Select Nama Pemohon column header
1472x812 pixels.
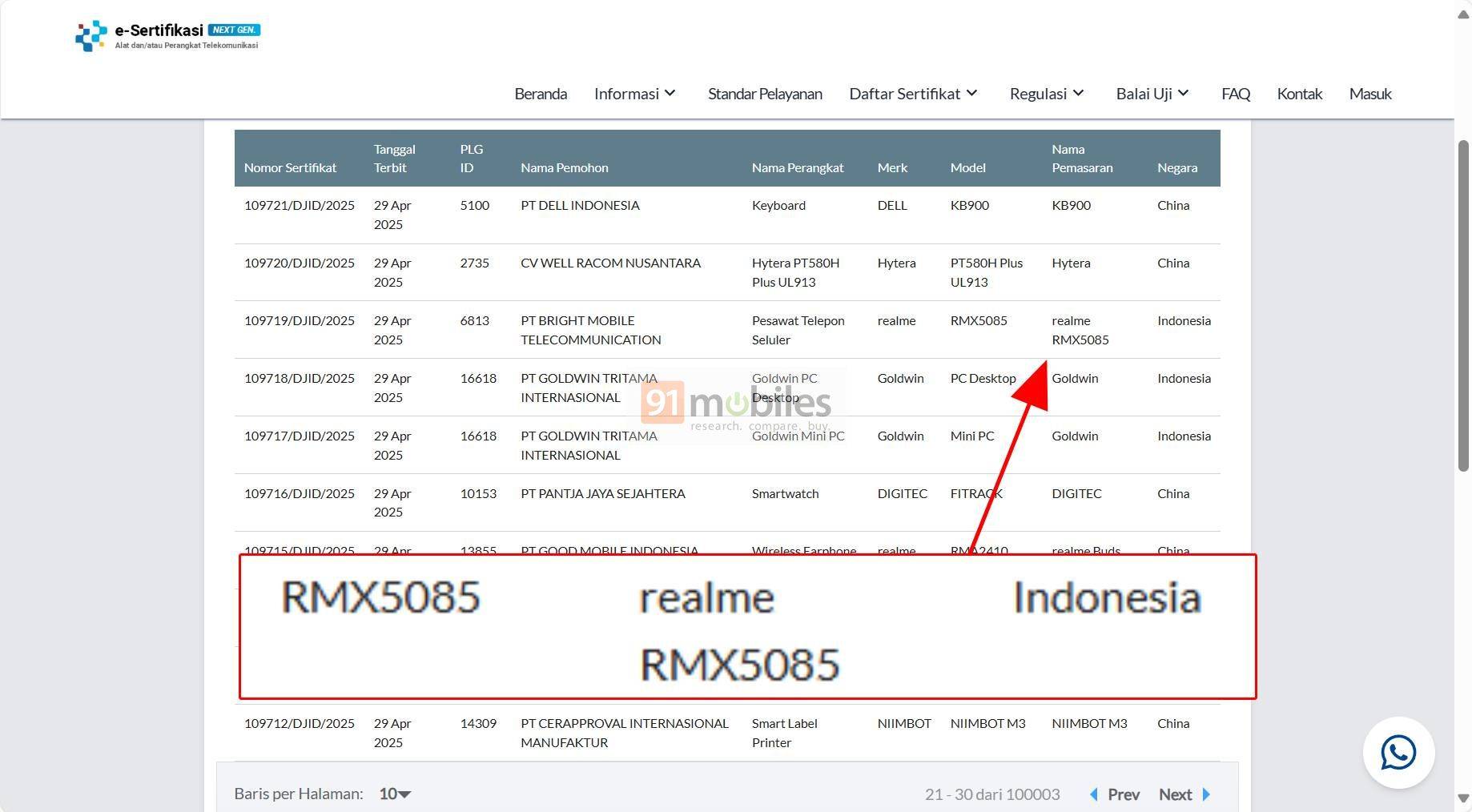pyautogui.click(x=565, y=167)
